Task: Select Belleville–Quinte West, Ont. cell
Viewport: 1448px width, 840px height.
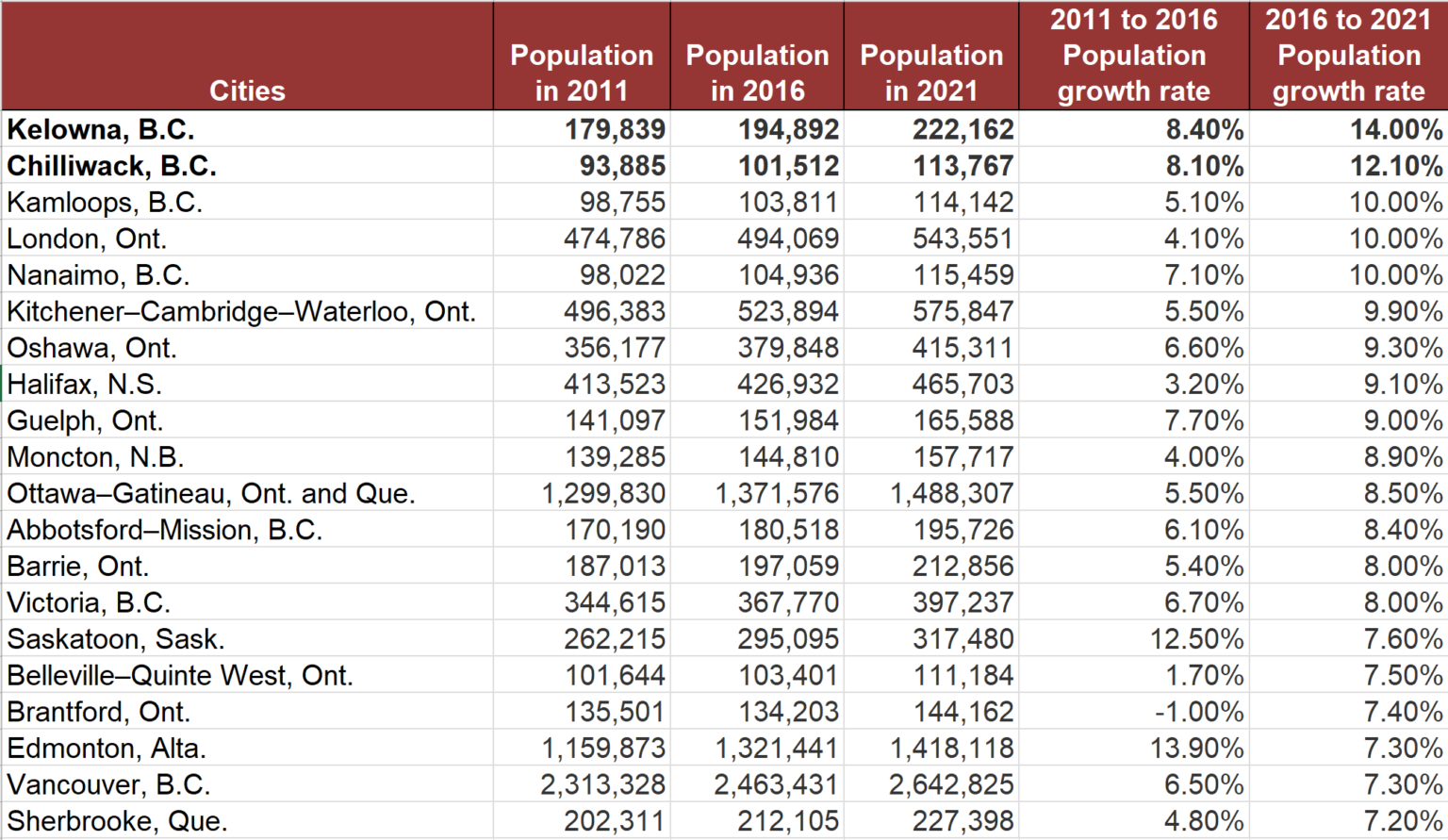Action: 247,675
